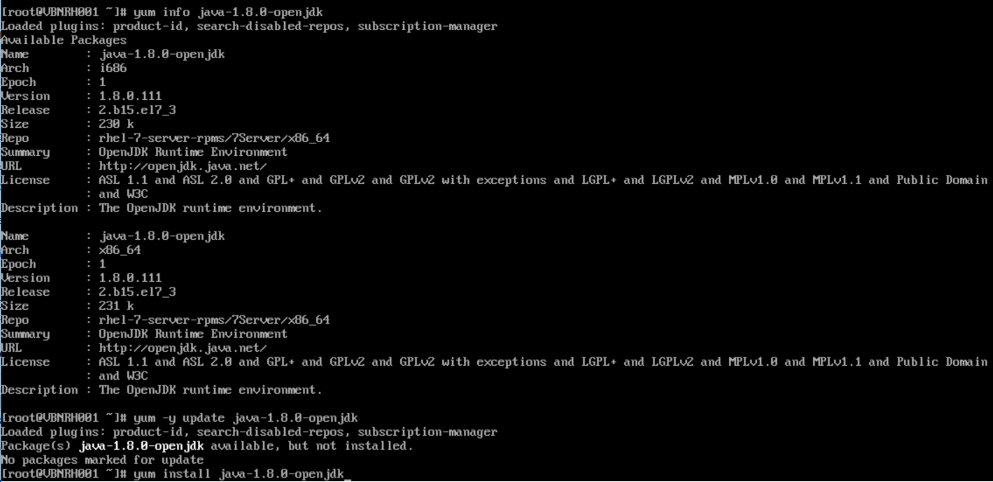Click the first Version 1.8.0.111 value
Screen dimensions: 993x482
[130, 96]
